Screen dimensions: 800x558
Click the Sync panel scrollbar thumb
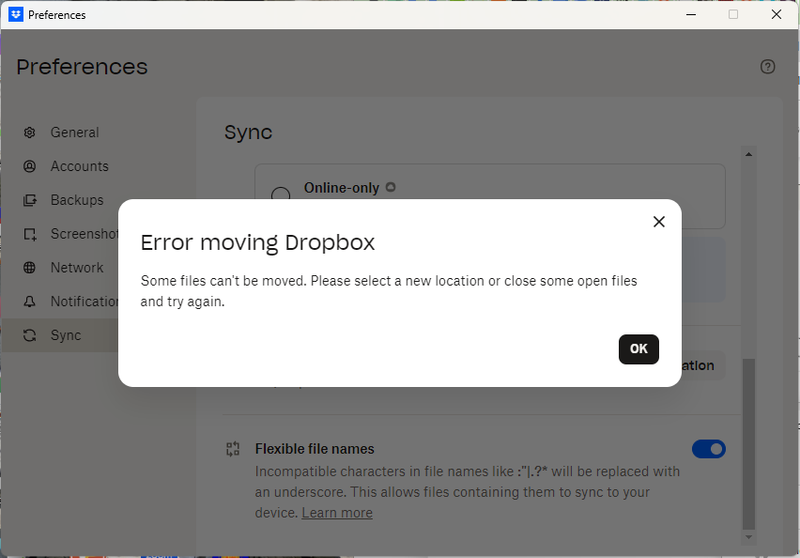coord(748,444)
